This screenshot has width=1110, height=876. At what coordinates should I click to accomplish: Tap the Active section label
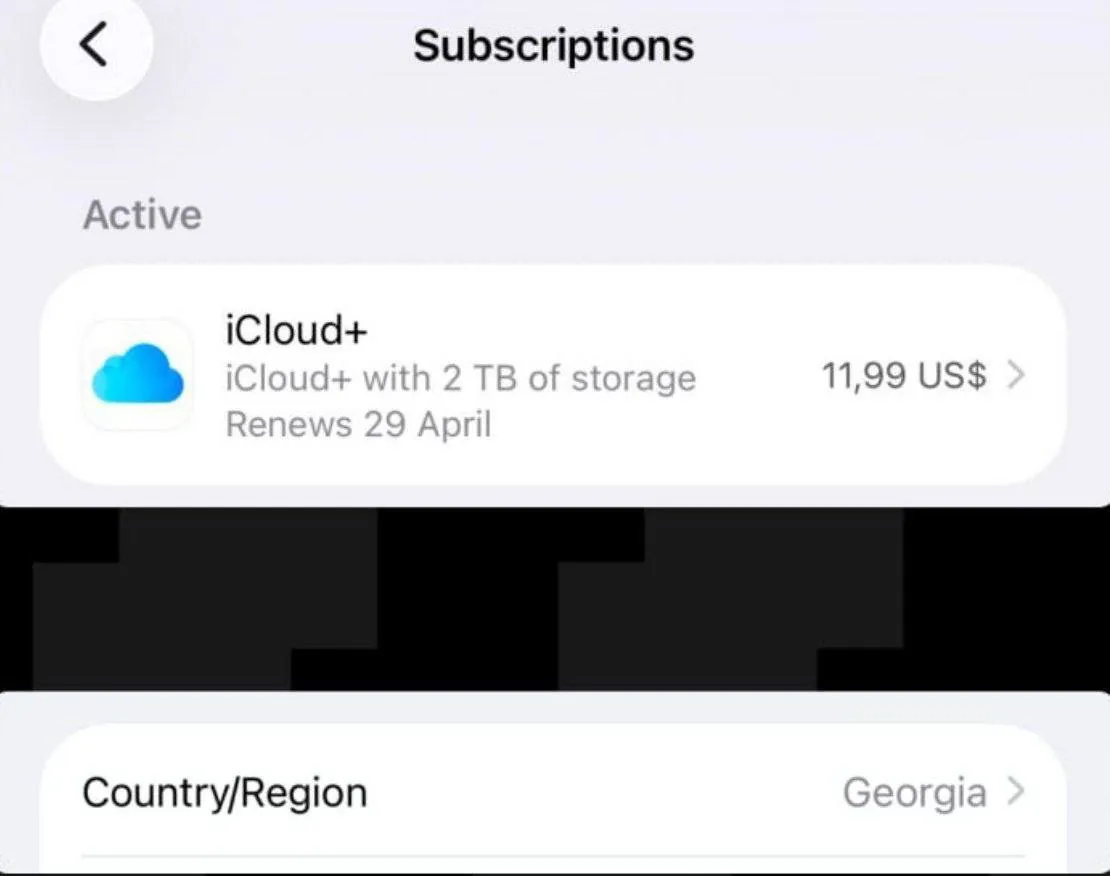(142, 213)
